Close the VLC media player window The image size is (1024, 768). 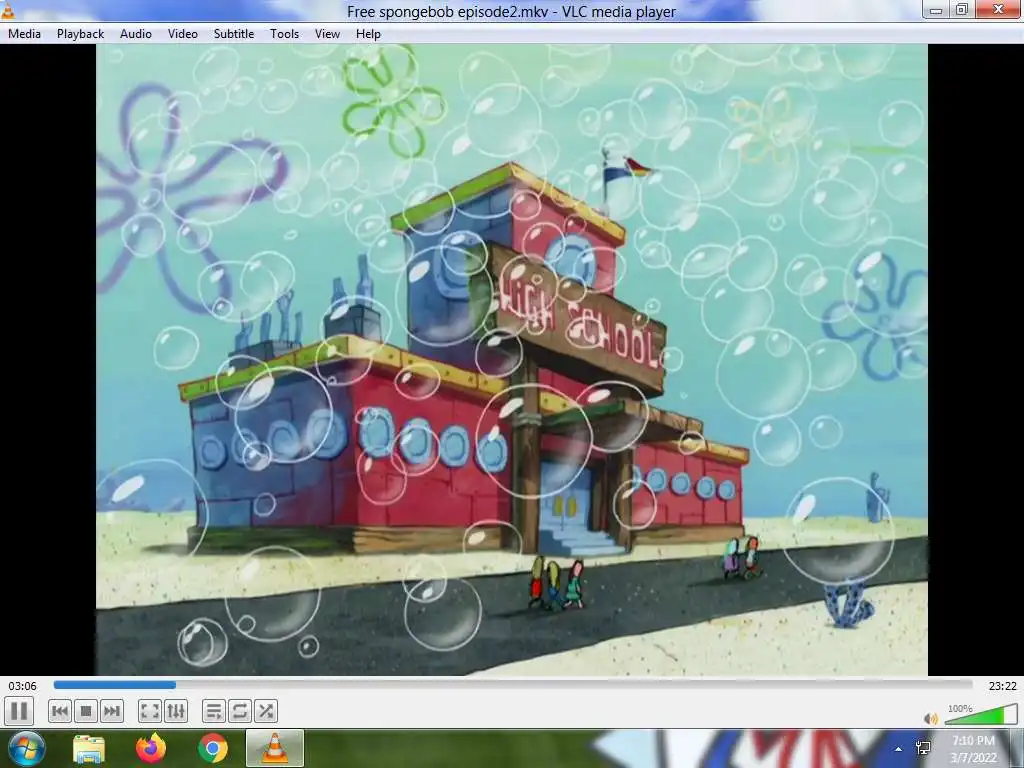[x=999, y=9]
